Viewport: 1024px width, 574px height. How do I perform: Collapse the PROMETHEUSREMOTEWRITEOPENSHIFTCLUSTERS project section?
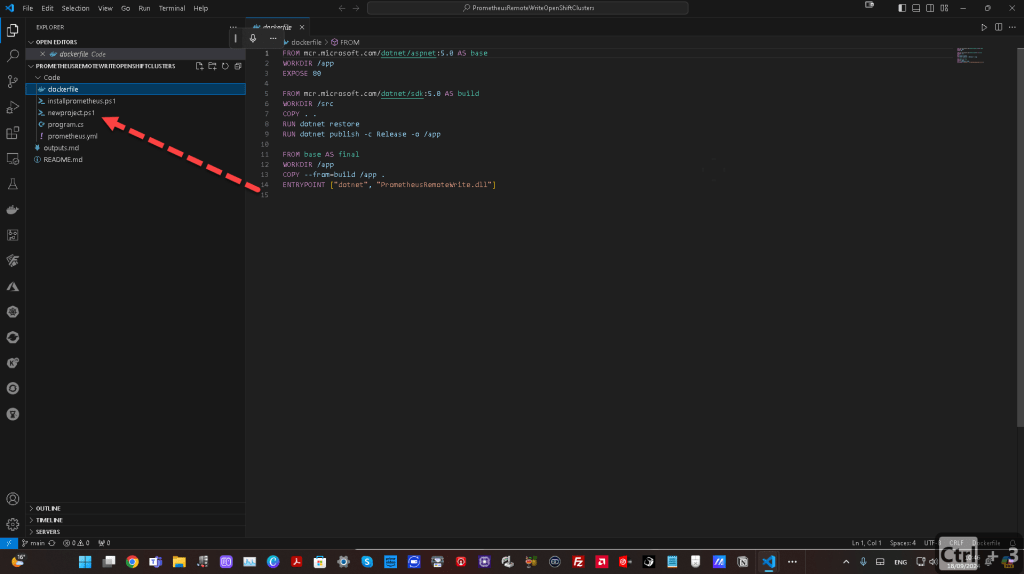(105, 66)
